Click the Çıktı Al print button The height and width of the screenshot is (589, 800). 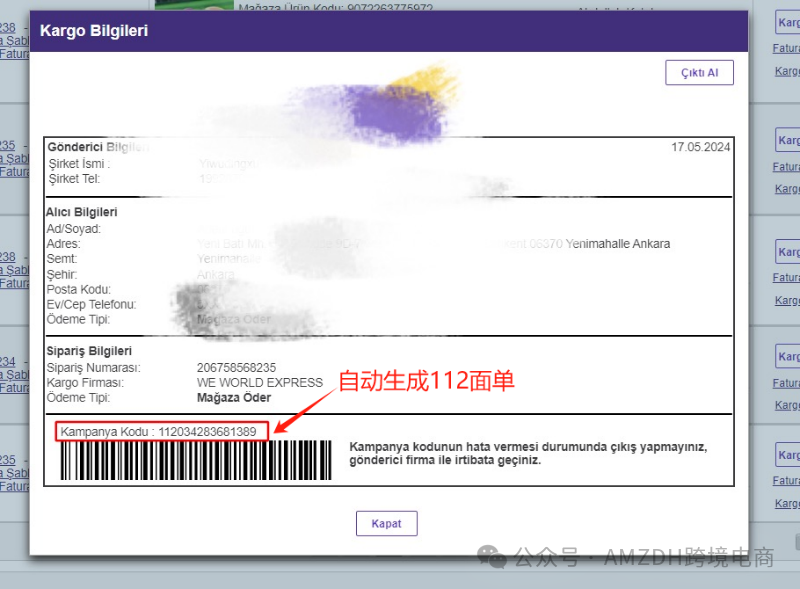coord(699,73)
